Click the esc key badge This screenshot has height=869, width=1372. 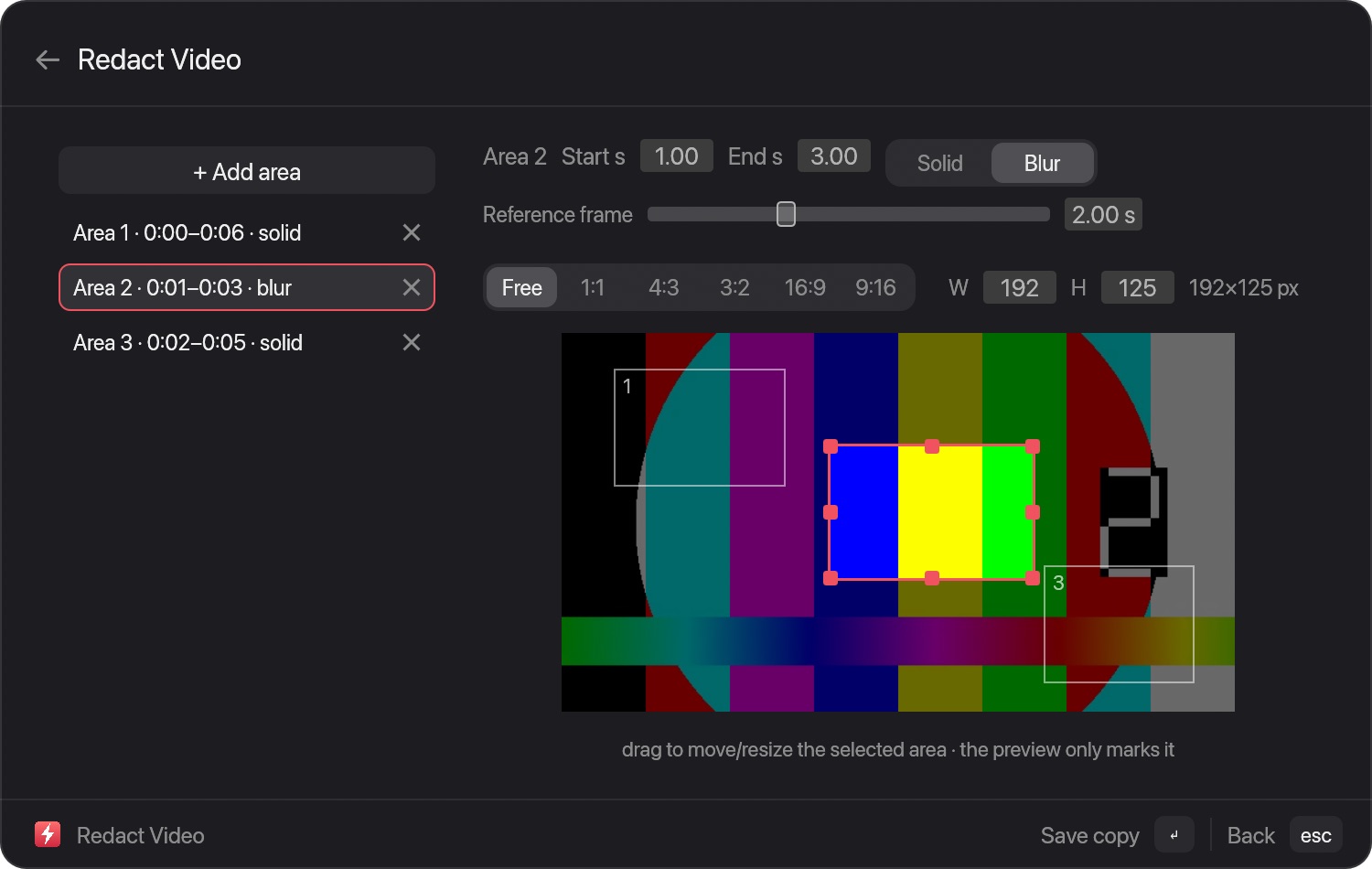[1316, 834]
